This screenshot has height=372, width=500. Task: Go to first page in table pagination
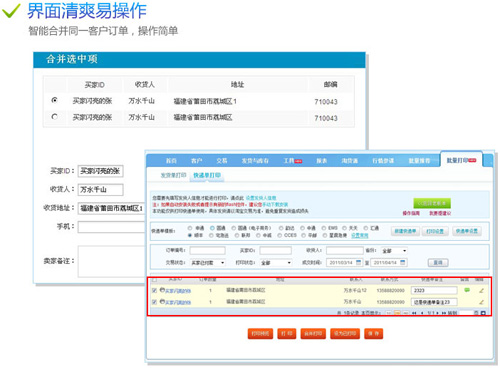point(414,313)
